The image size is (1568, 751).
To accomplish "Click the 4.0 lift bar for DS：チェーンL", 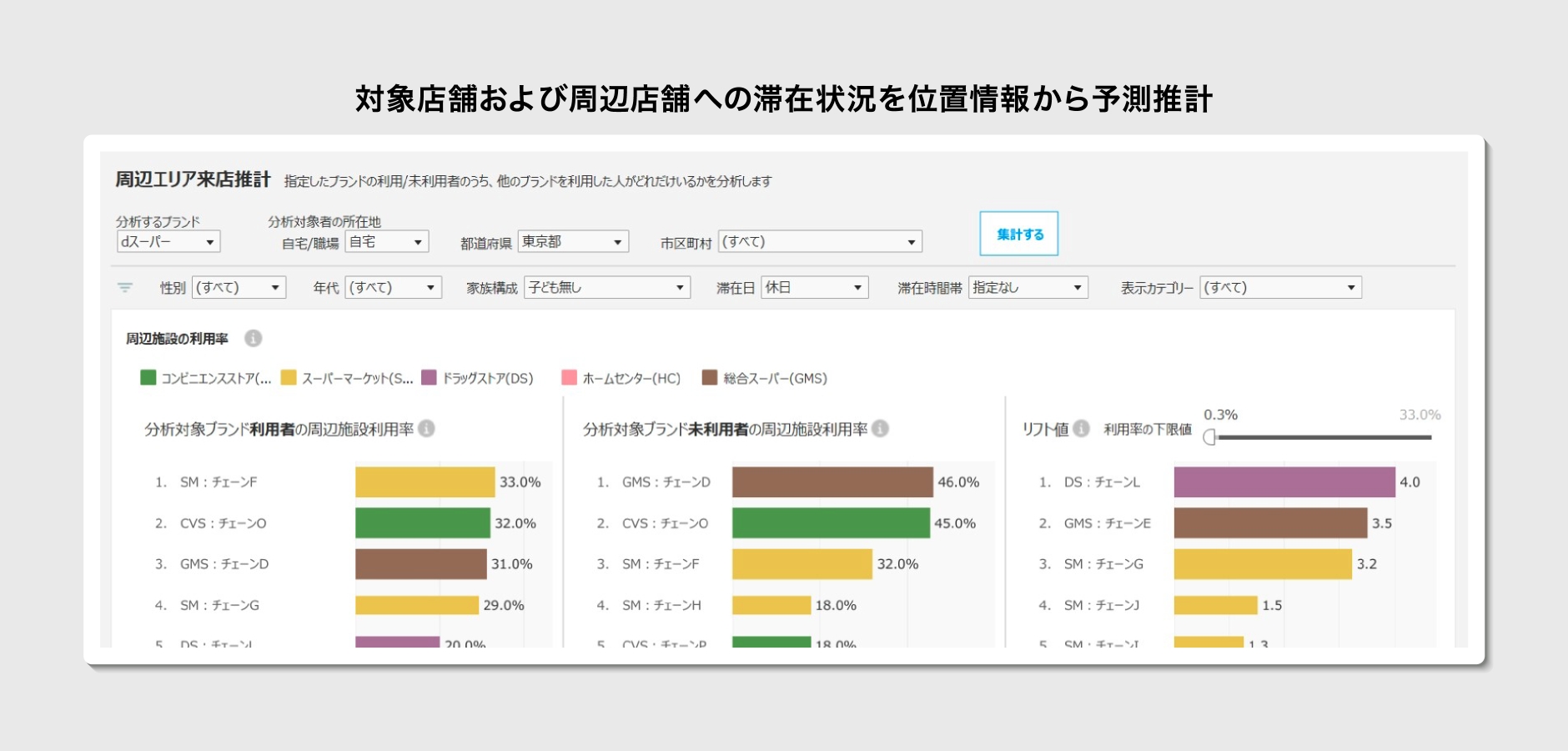I will (1284, 481).
